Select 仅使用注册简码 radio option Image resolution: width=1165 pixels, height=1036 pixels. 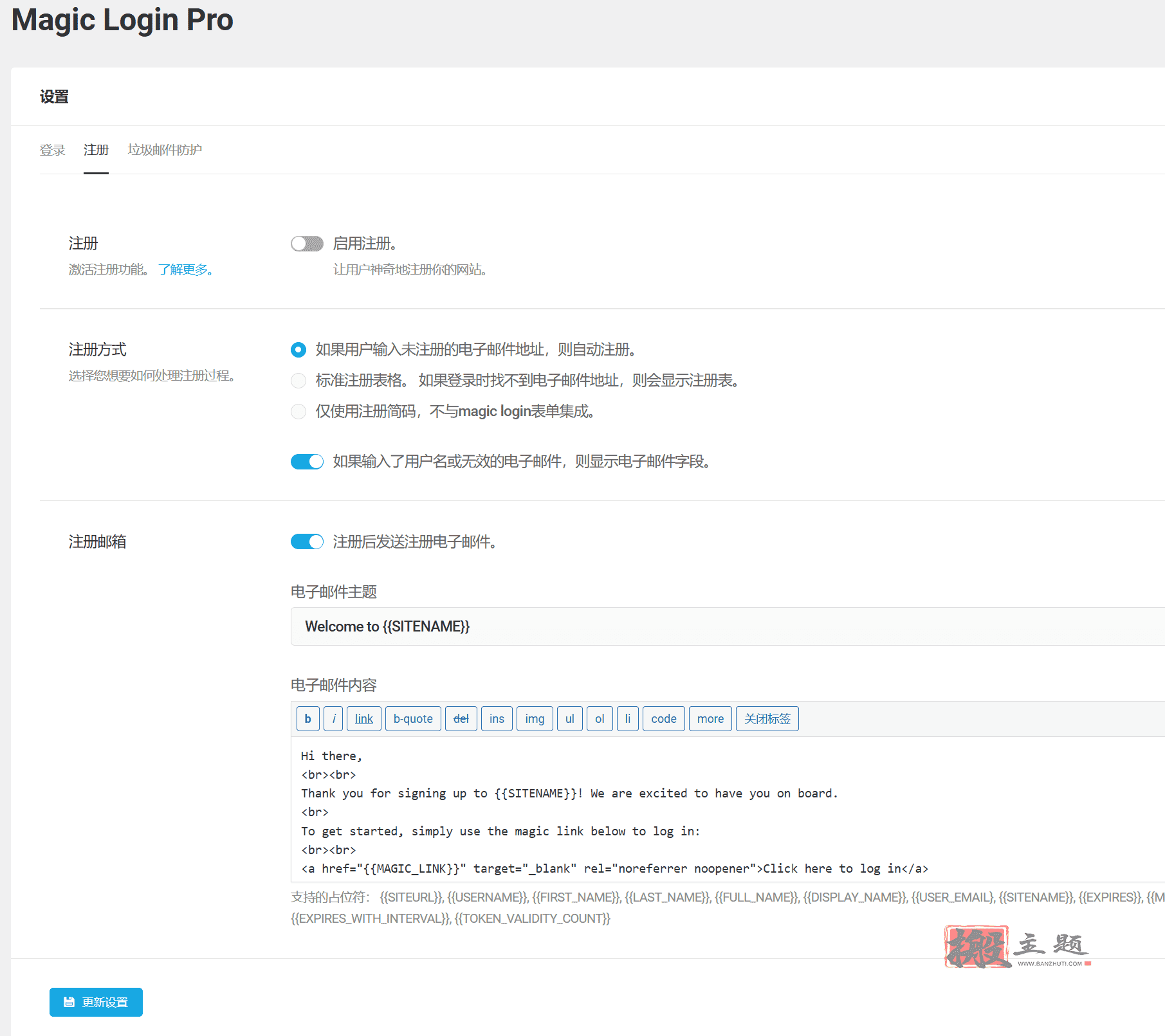[x=298, y=411]
